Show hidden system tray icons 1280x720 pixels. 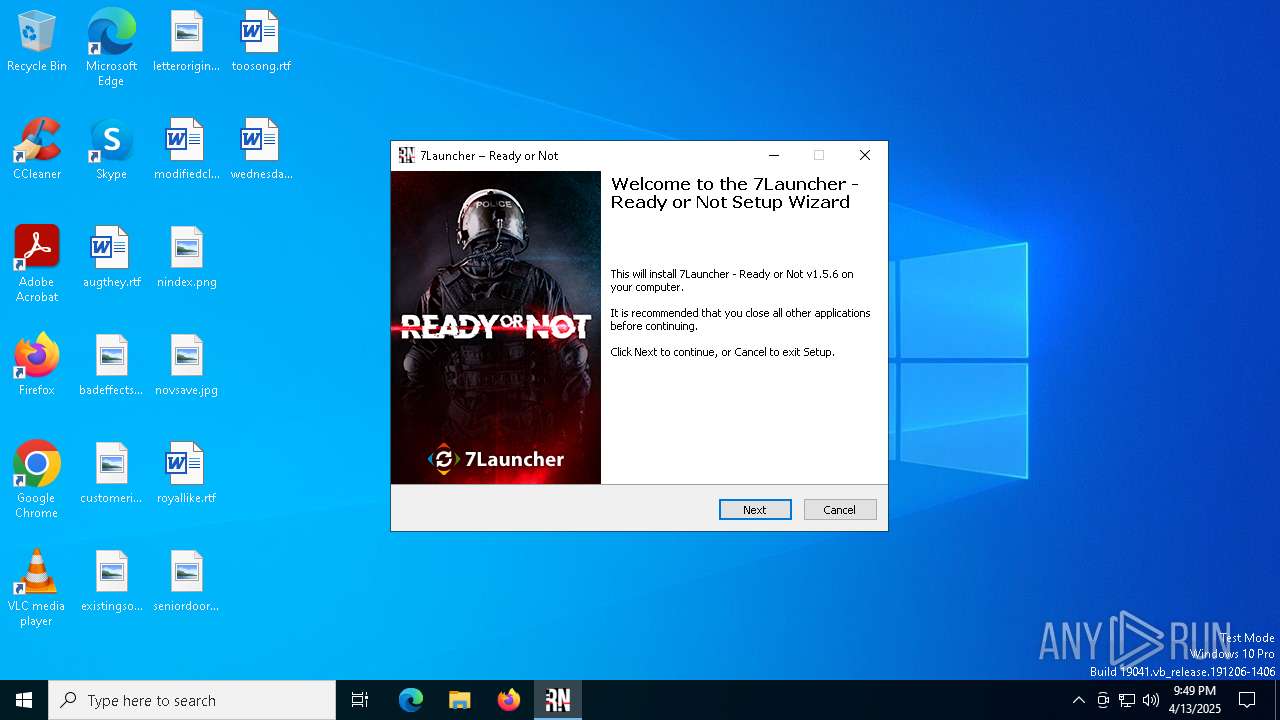click(x=1078, y=700)
